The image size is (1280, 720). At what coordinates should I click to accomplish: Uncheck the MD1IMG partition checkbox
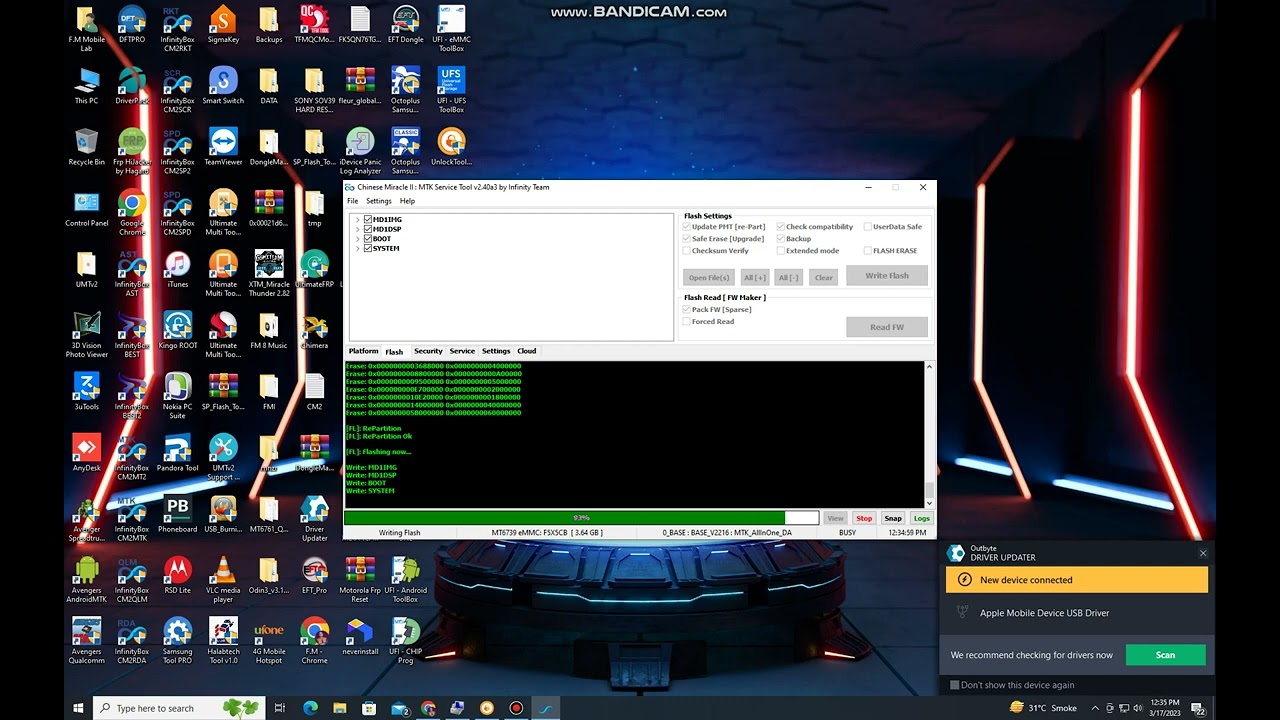368,219
